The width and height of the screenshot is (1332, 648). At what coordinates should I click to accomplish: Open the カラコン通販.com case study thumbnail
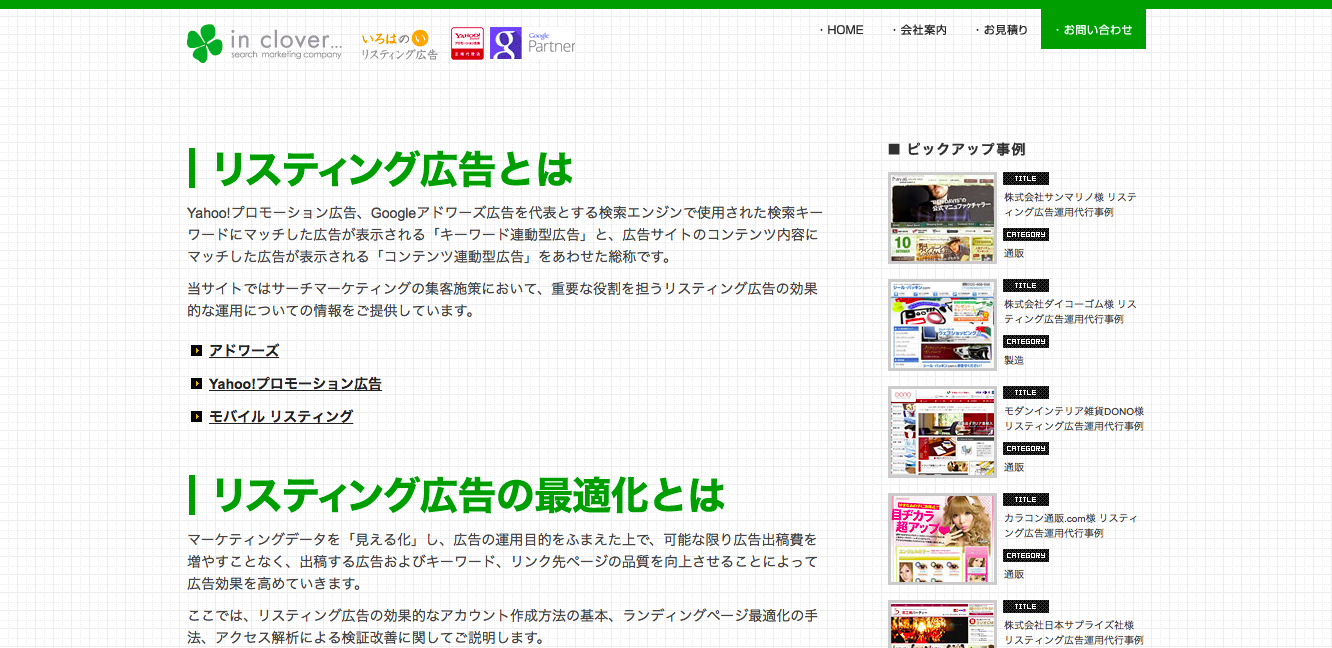(942, 539)
